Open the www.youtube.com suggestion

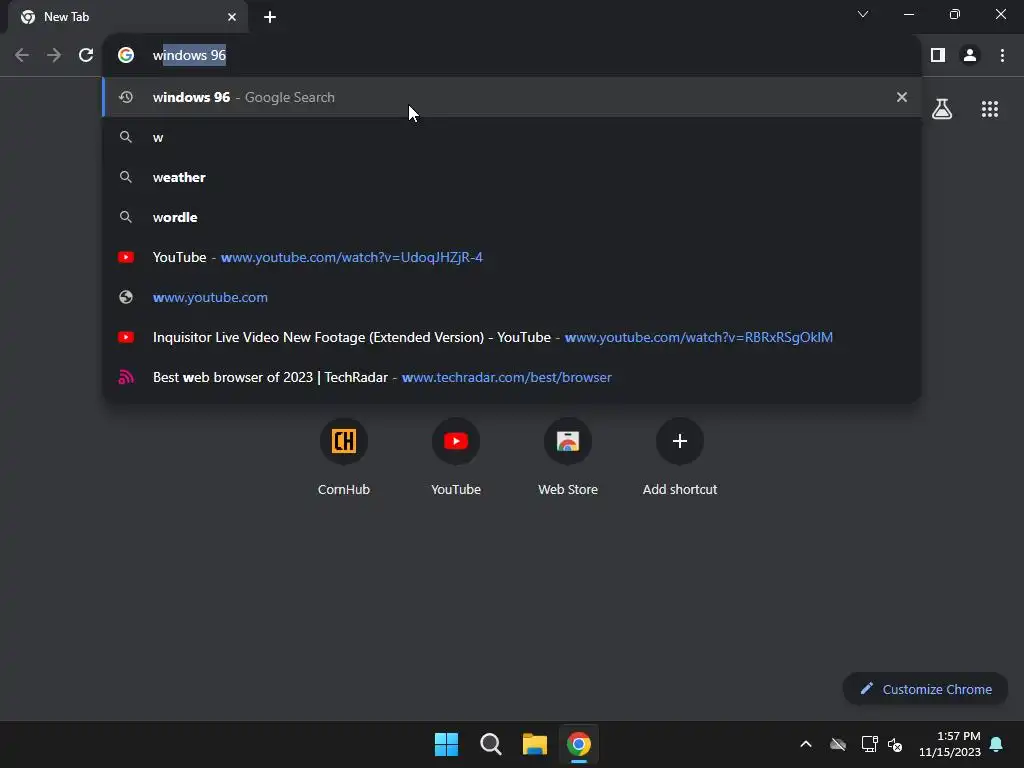point(512,297)
